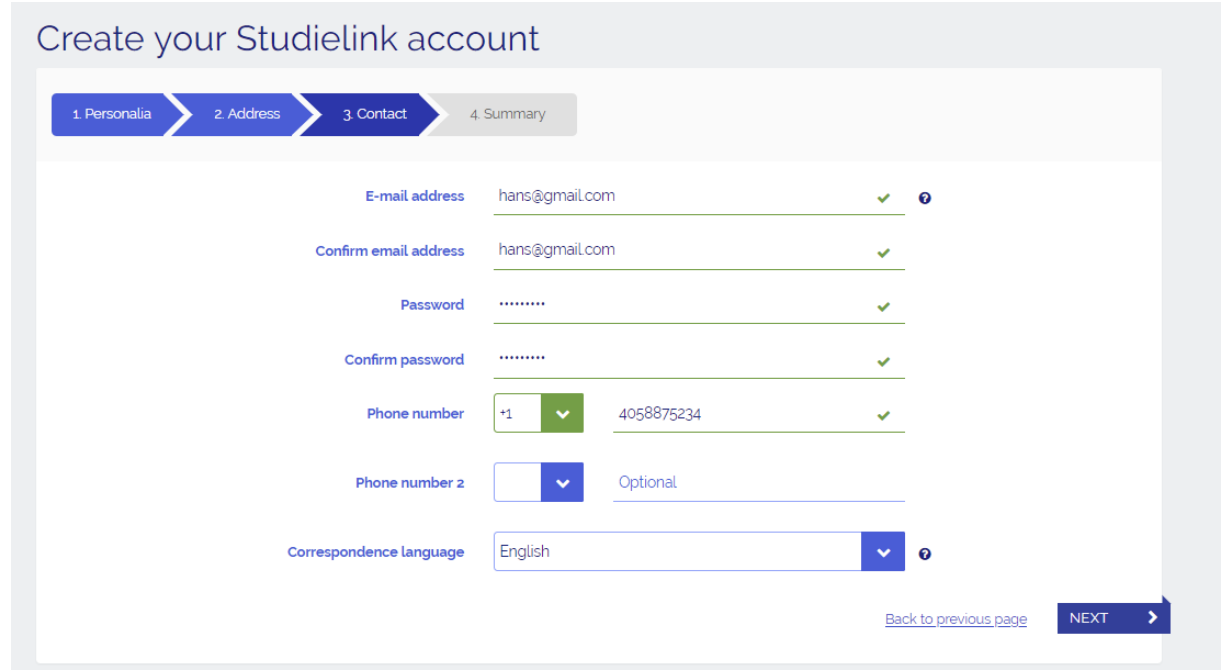
Task: Click green checkmark in E-mail address field
Action: 883,198
